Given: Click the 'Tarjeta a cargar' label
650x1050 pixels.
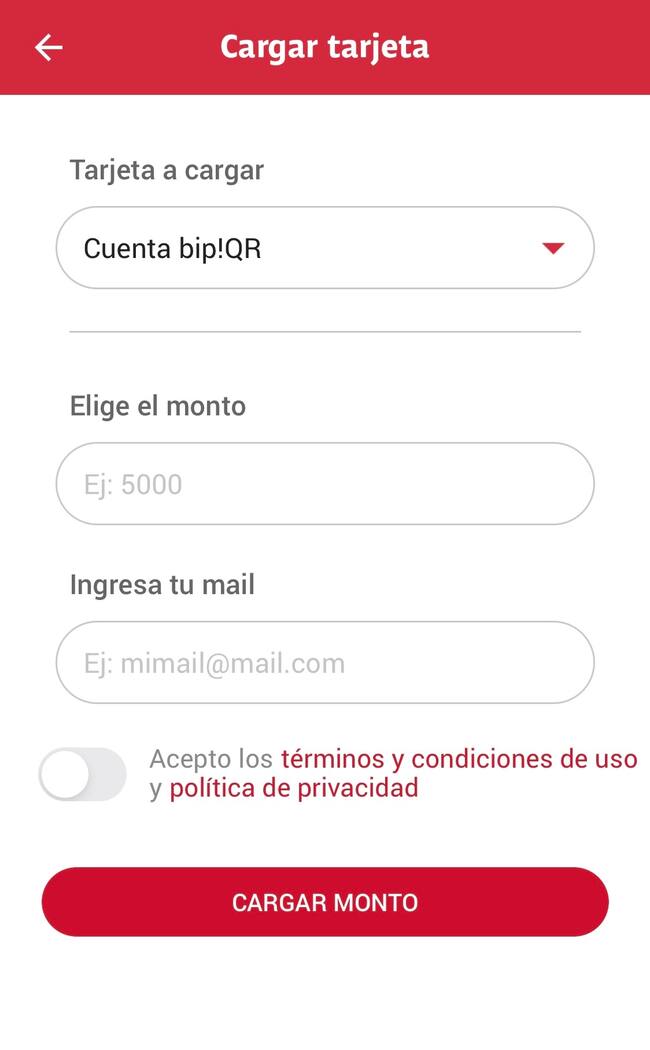Looking at the screenshot, I should click(166, 170).
